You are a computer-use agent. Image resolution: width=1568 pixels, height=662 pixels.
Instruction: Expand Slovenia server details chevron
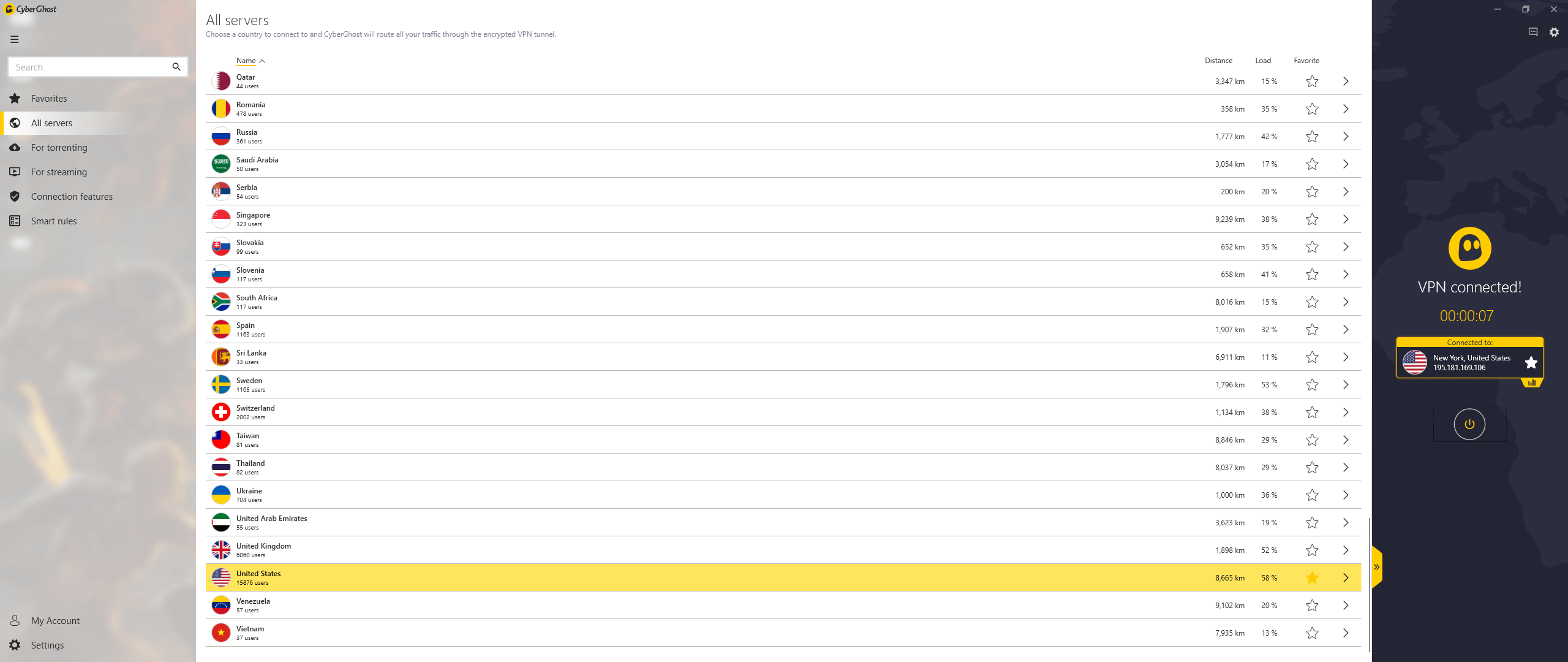(1346, 274)
